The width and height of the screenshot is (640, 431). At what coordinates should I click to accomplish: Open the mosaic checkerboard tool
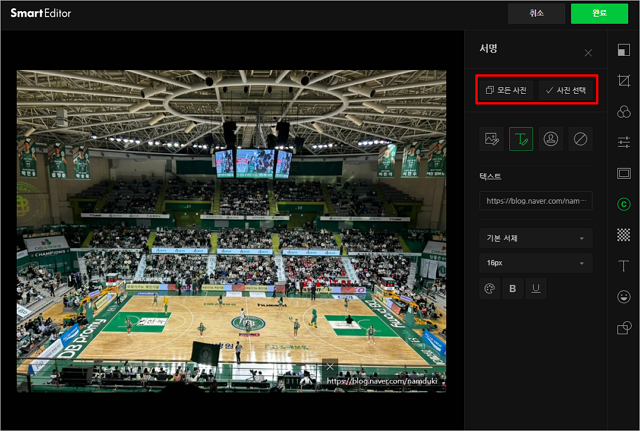point(624,235)
